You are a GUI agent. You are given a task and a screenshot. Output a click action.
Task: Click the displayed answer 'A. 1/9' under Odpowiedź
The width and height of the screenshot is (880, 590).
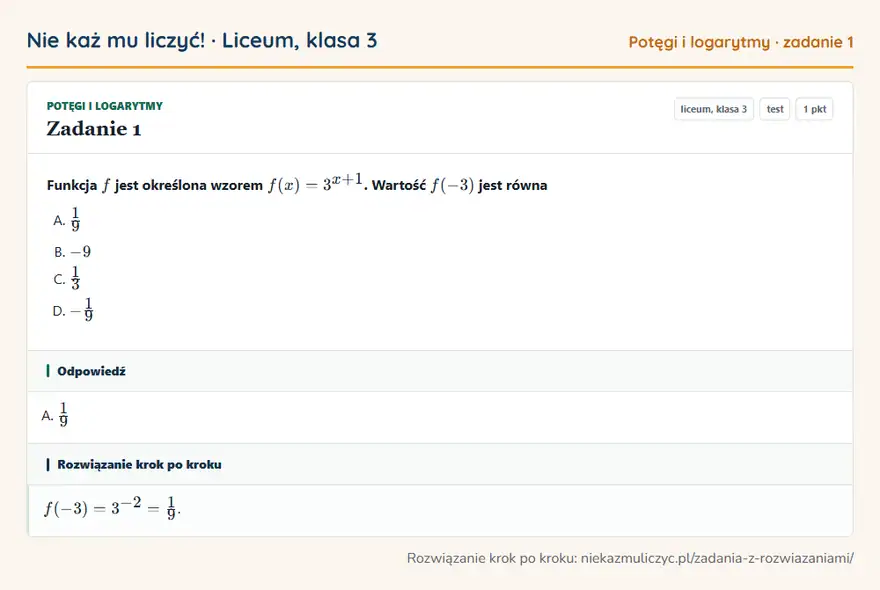[x=55, y=415]
